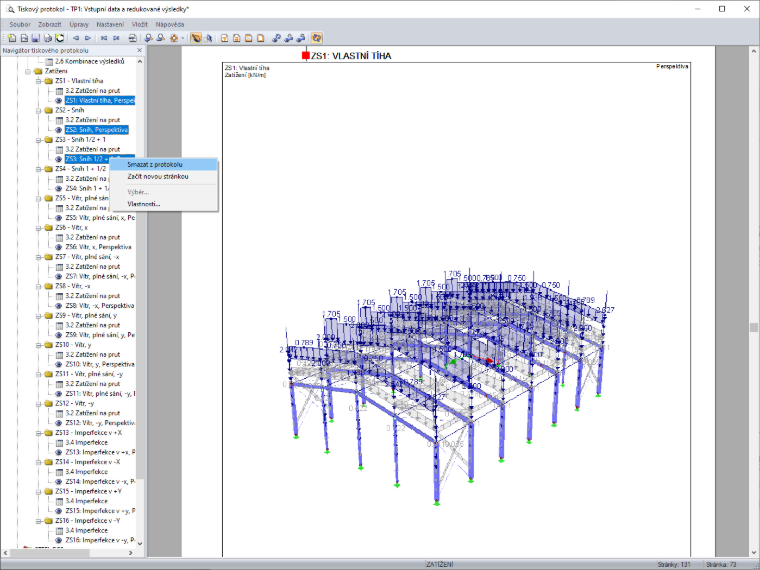Go to previous page with left arrow icon
This screenshot has width=760, height=570.
(x=76, y=38)
